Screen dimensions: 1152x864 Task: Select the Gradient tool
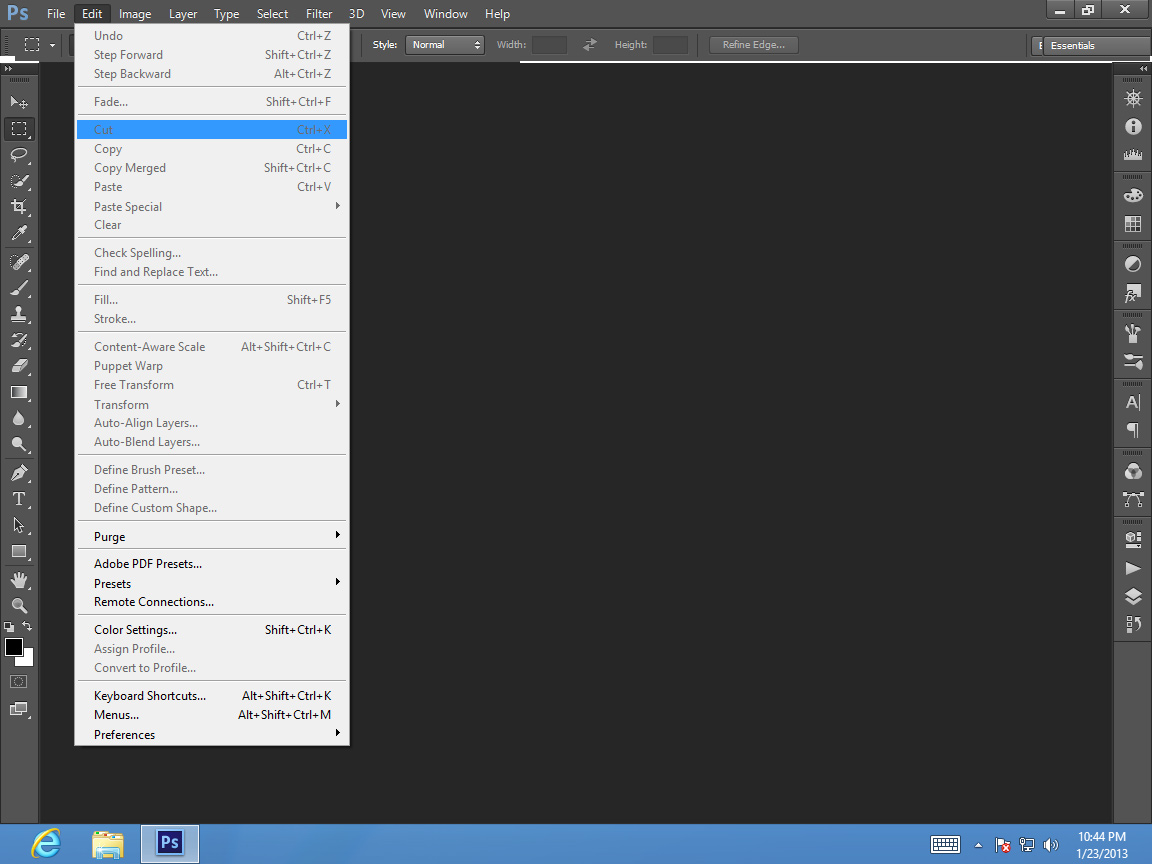(x=19, y=392)
